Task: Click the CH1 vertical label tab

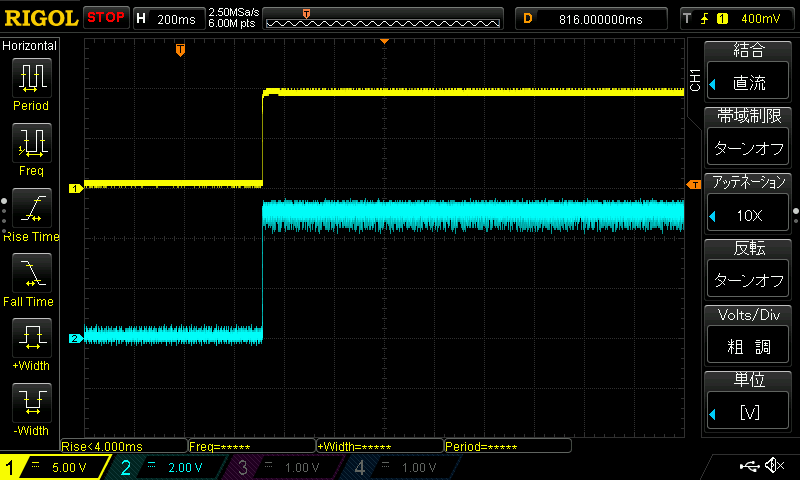Action: [694, 80]
